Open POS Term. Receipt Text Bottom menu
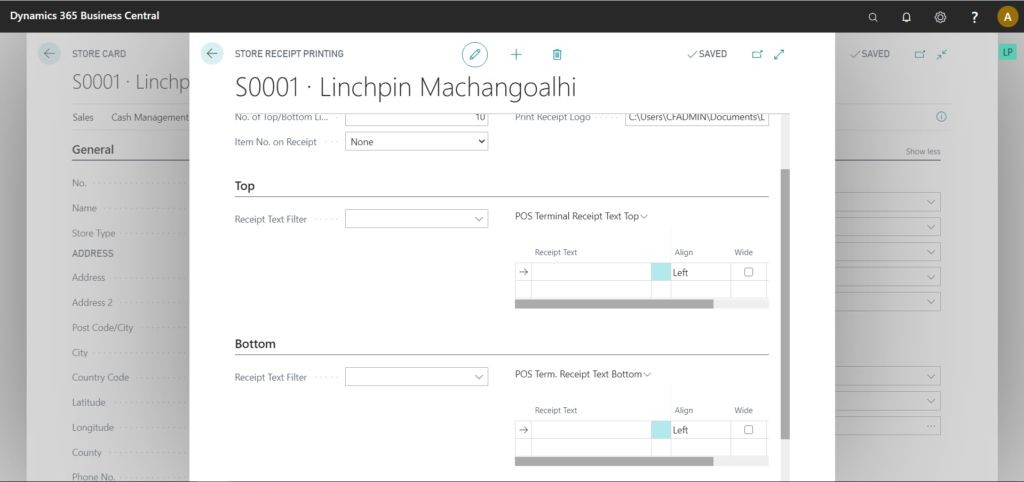1024x482 pixels. (x=583, y=374)
